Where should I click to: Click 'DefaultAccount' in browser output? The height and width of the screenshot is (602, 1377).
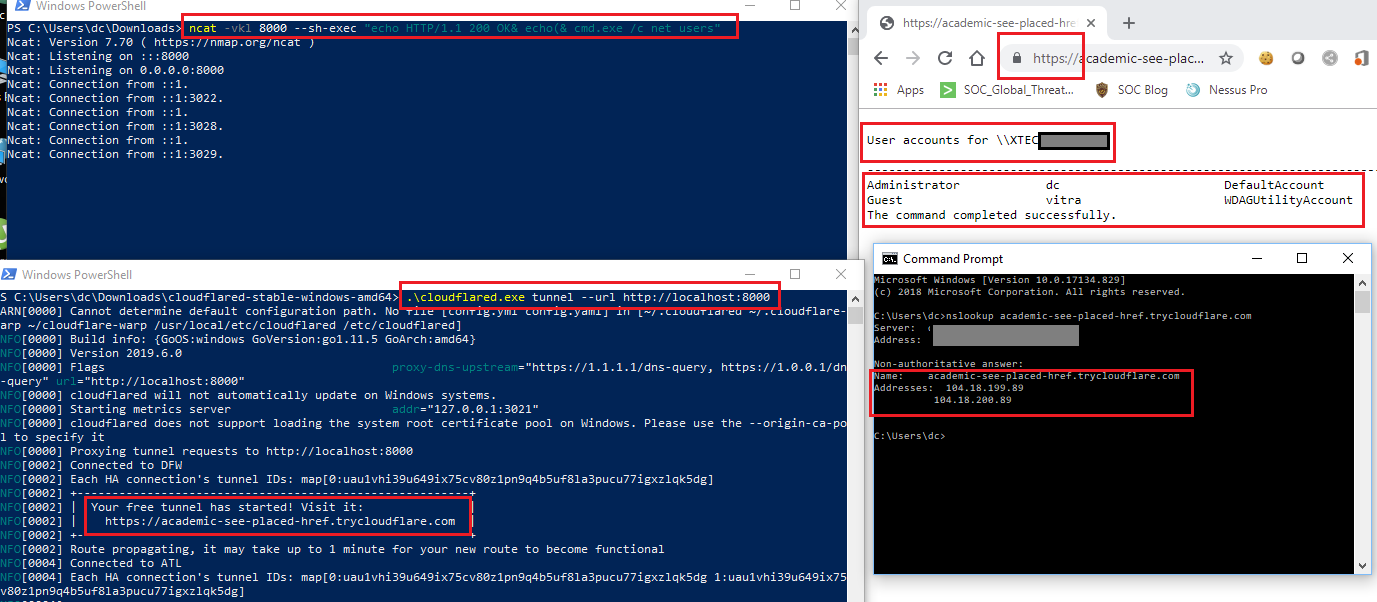tap(1274, 185)
